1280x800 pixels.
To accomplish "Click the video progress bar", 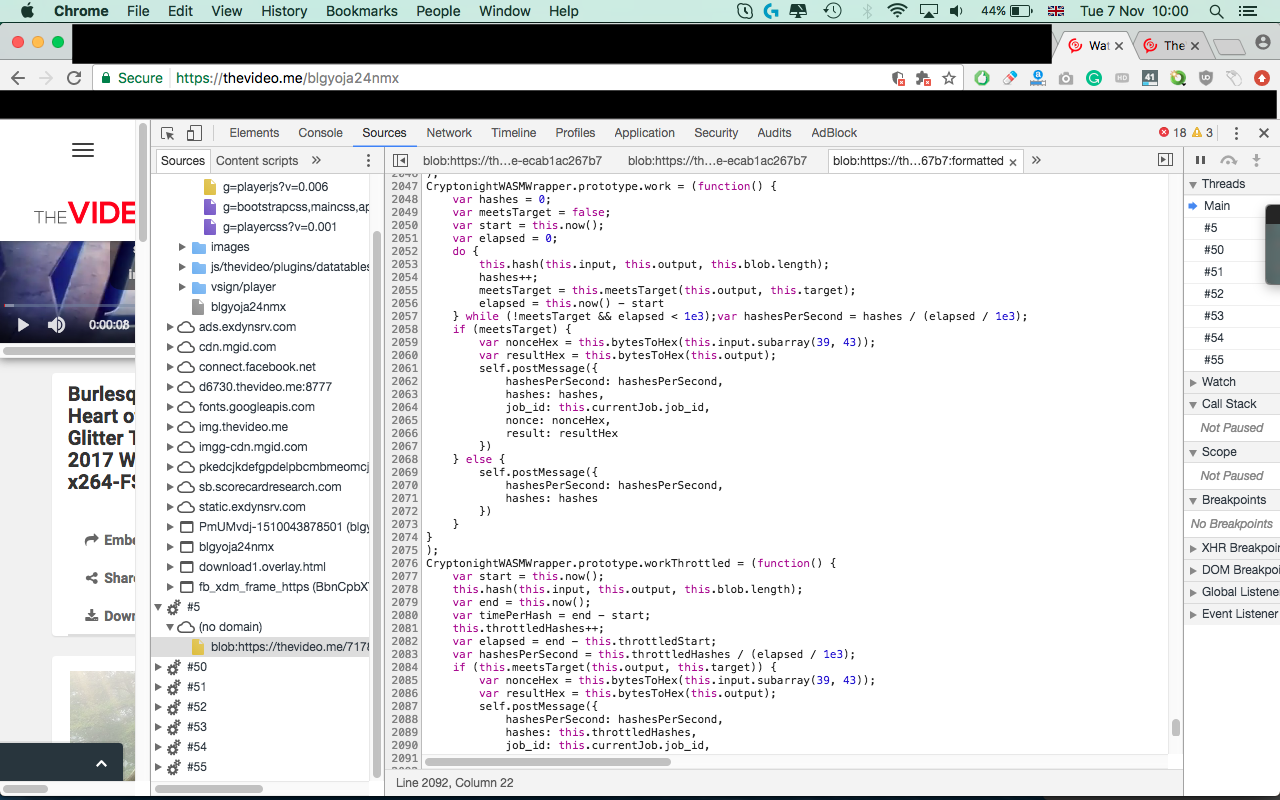I will tap(68, 305).
